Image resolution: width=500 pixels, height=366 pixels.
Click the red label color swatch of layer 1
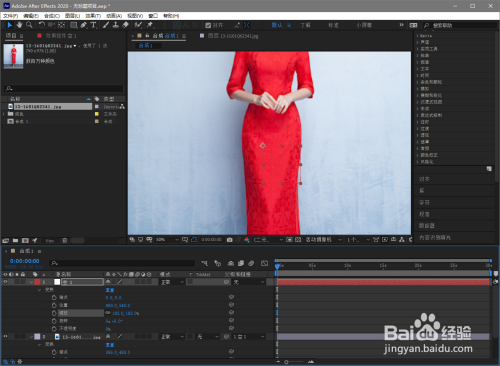click(37, 282)
